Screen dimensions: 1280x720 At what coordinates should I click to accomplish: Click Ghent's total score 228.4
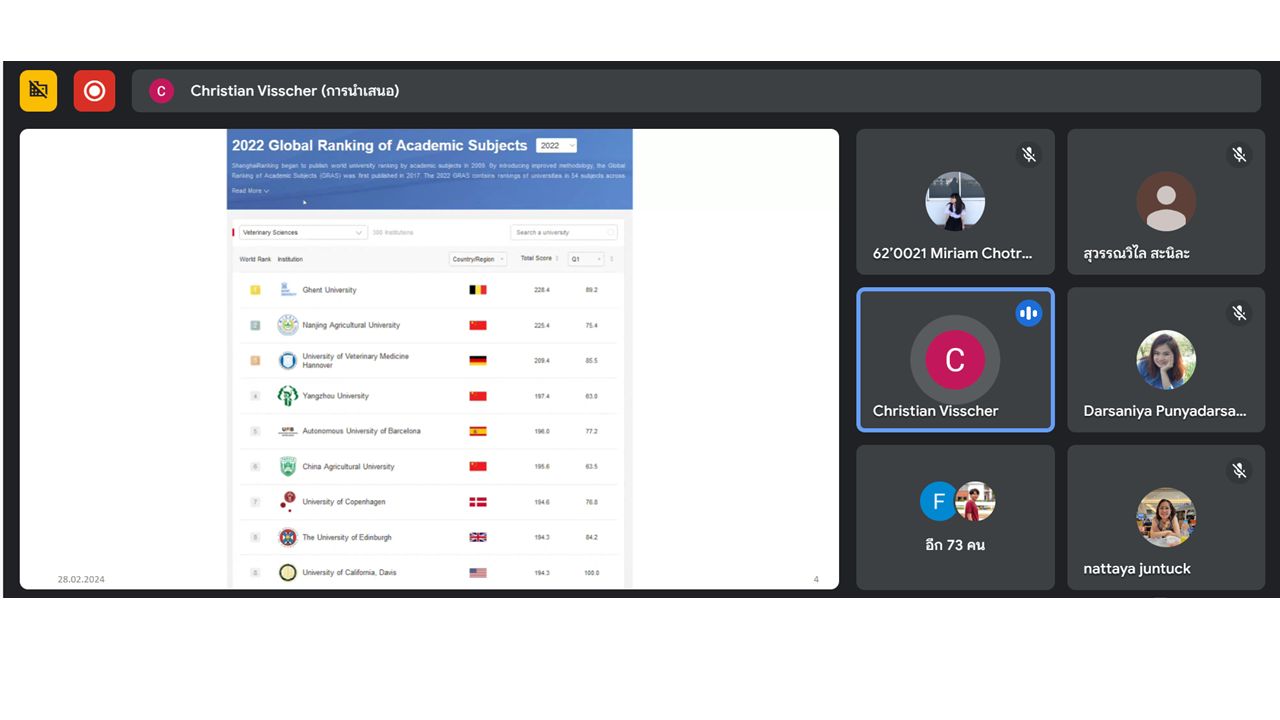tap(542, 290)
